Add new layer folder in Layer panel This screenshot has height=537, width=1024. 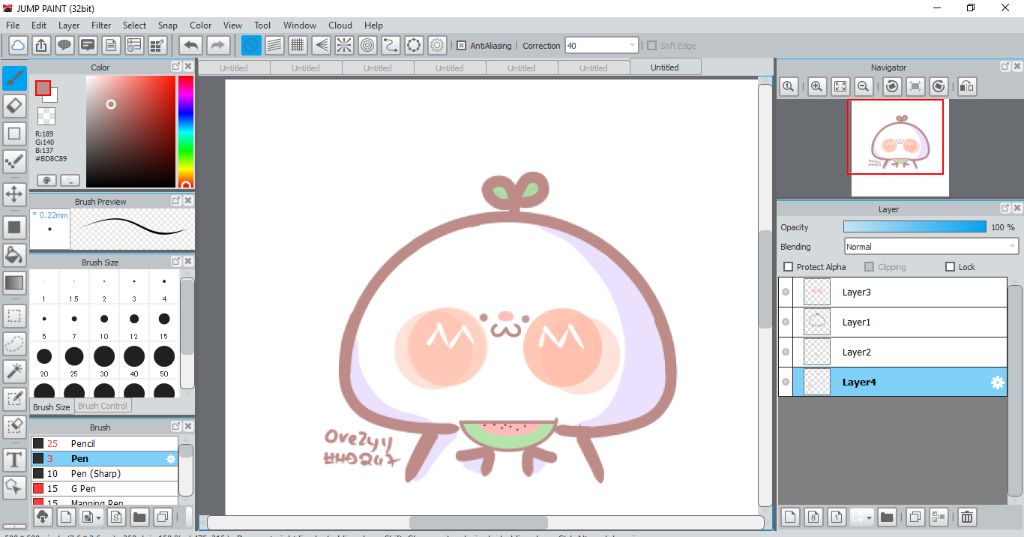click(886, 517)
